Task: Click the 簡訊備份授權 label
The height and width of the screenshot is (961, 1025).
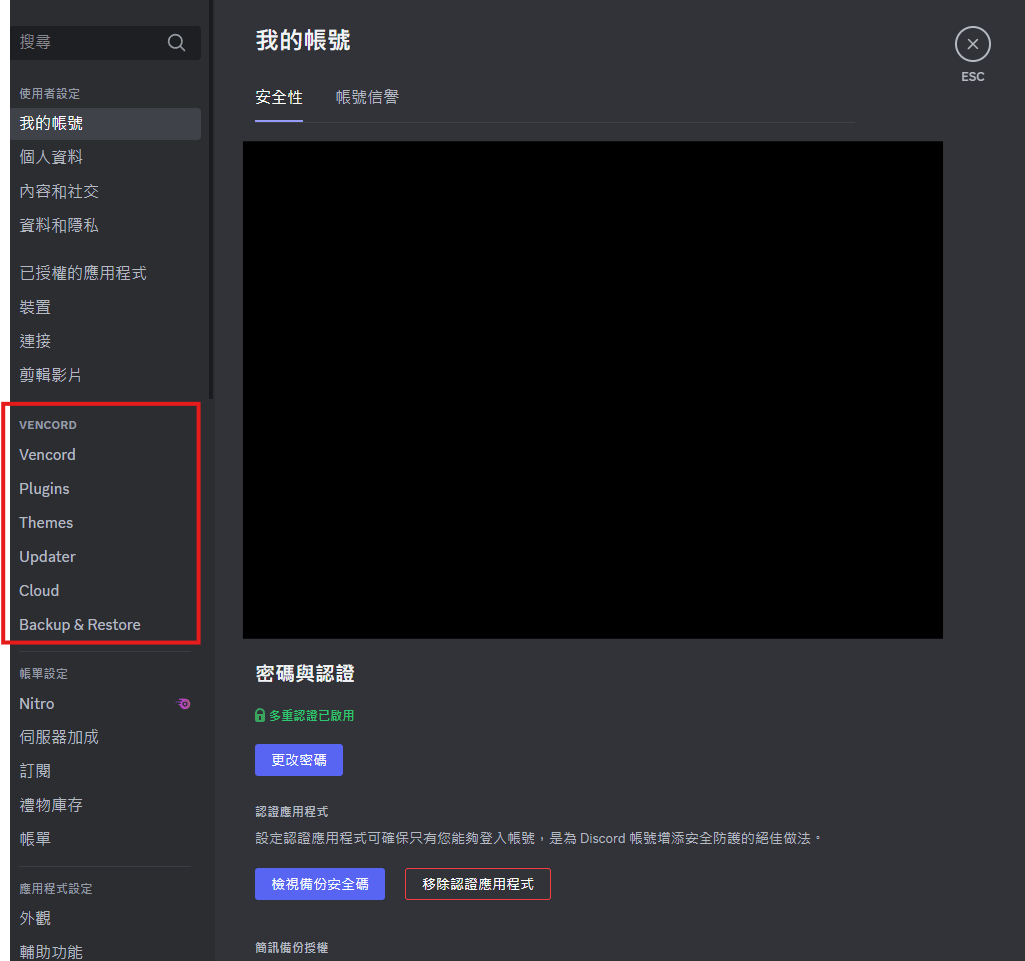Action: click(x=292, y=947)
